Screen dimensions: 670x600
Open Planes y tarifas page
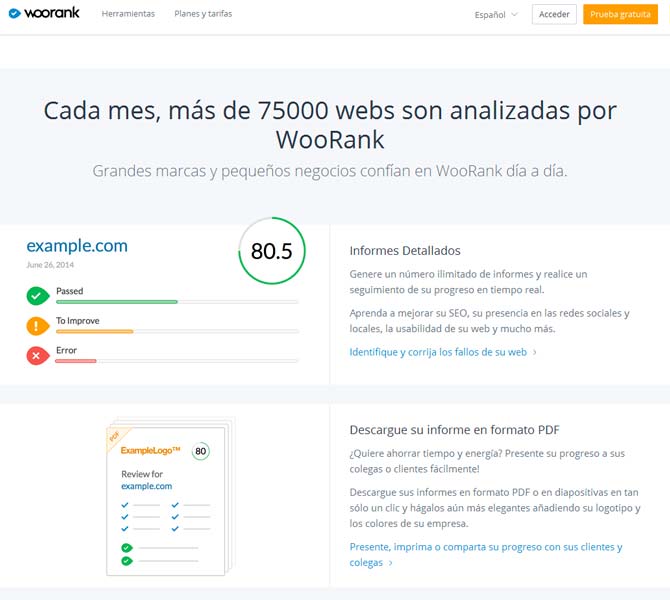point(203,14)
